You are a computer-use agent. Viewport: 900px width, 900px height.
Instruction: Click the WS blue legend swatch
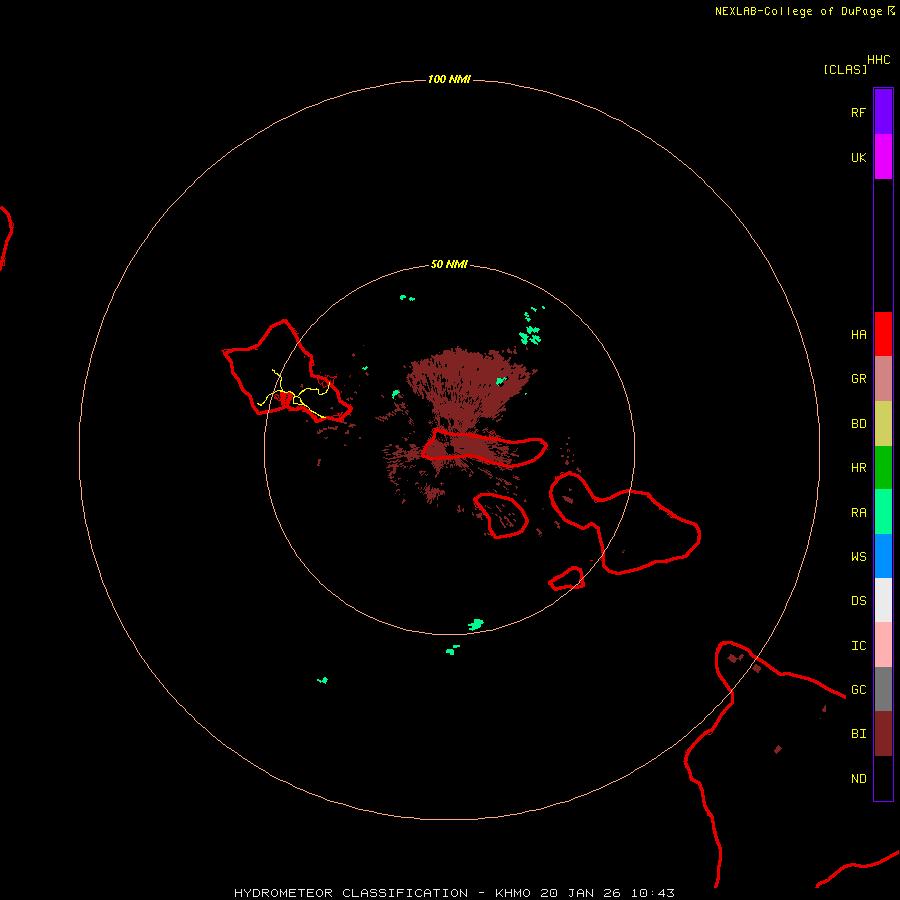tap(883, 556)
